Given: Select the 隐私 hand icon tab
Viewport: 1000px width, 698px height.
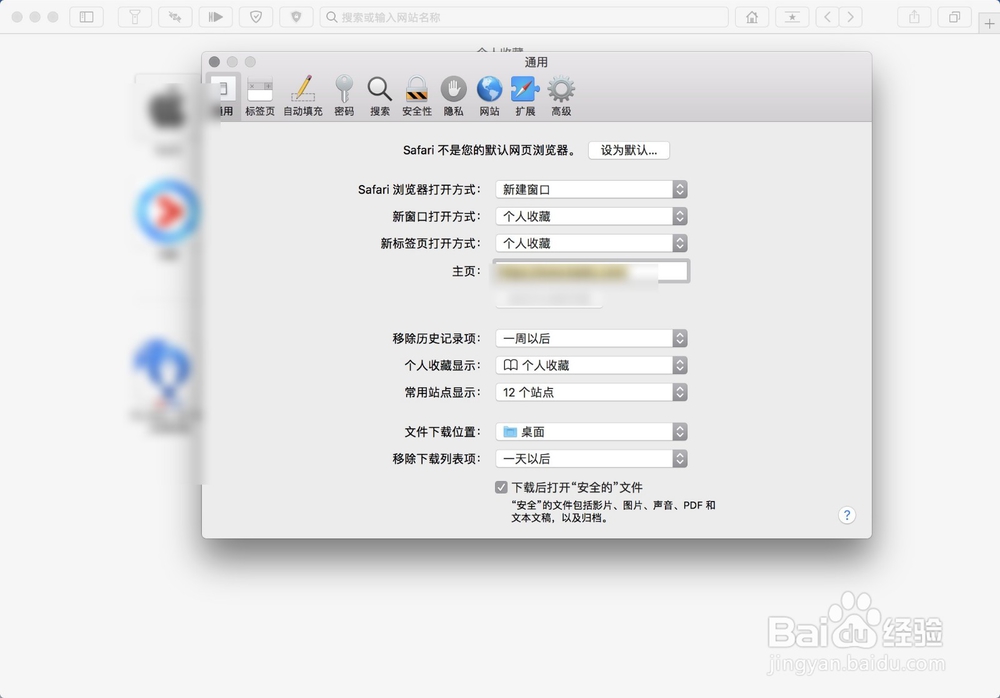Looking at the screenshot, I should (453, 96).
